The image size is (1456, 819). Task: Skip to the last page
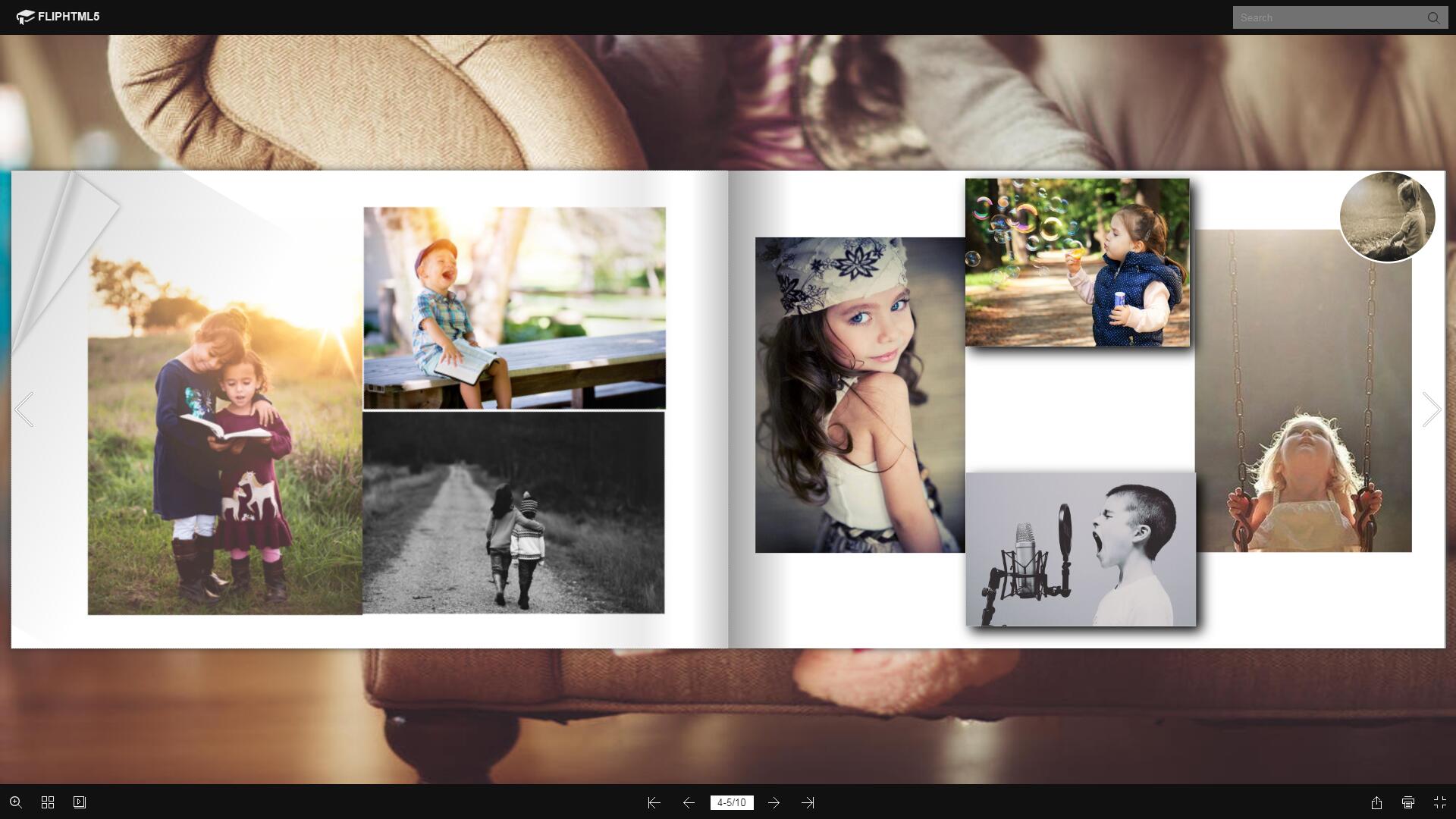808,802
